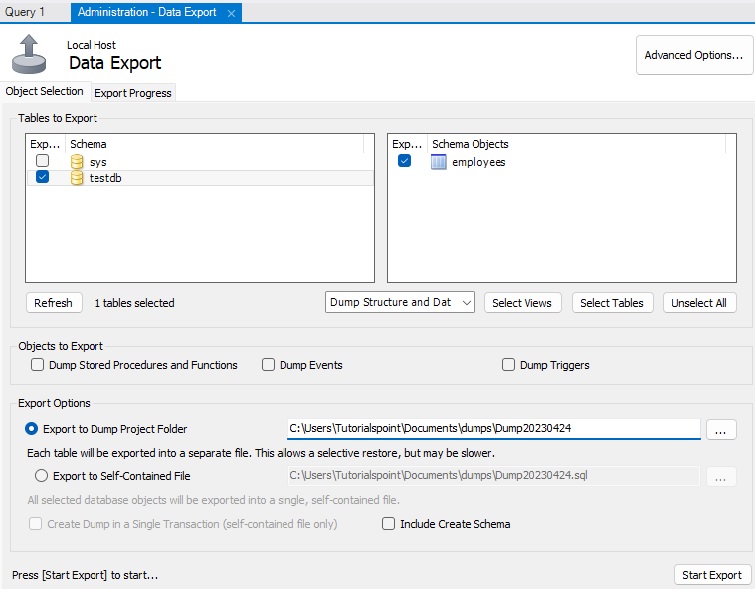This screenshot has width=755, height=589.
Task: Browse for dump project folder path
Action: click(721, 429)
